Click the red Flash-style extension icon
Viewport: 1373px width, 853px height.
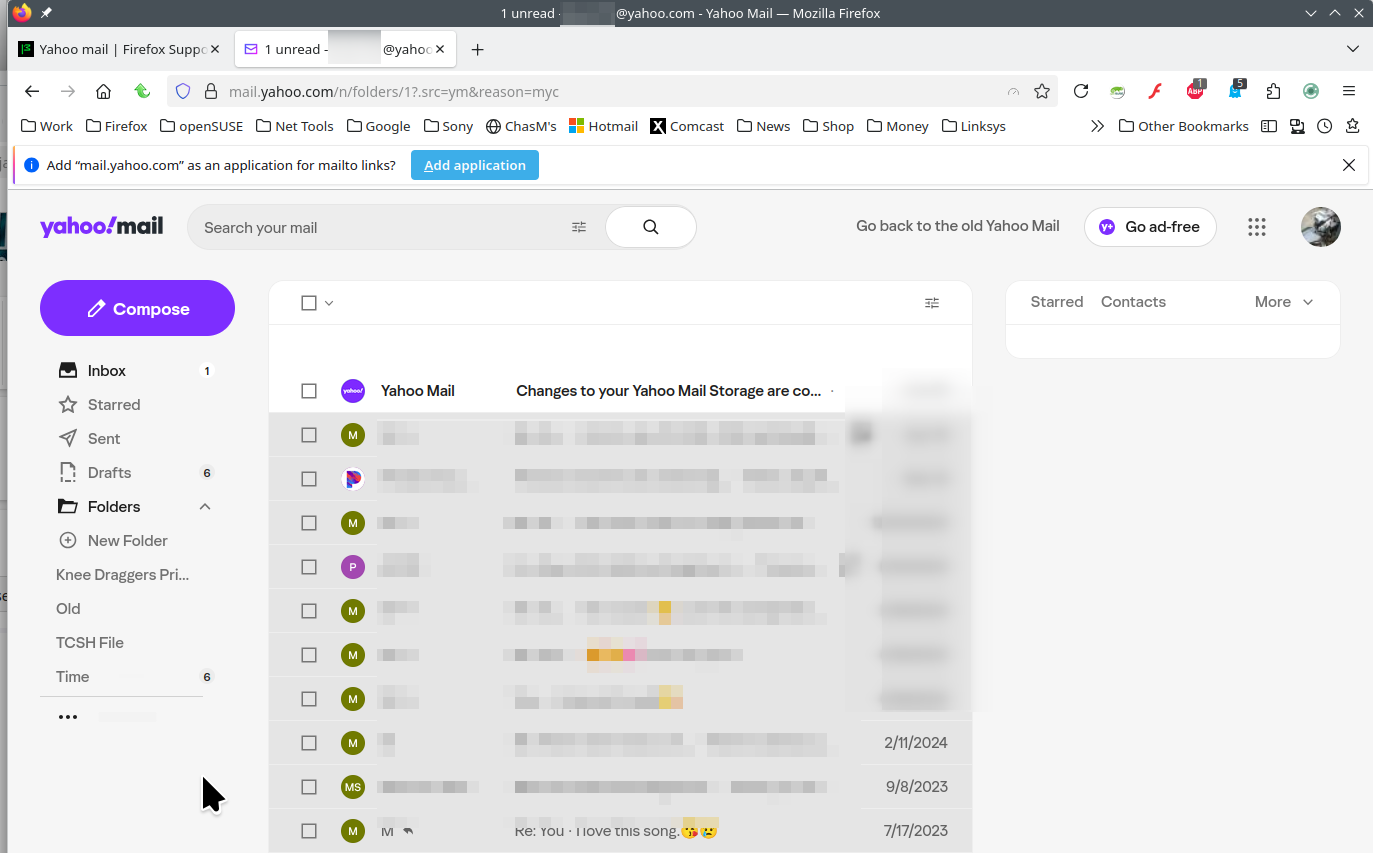[x=1156, y=92]
